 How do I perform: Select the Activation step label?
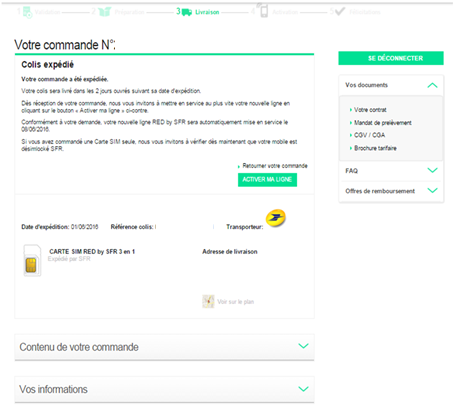285,12
